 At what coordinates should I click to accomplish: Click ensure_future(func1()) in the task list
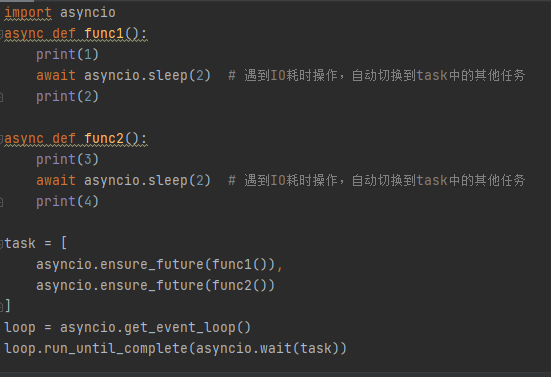click(187, 265)
